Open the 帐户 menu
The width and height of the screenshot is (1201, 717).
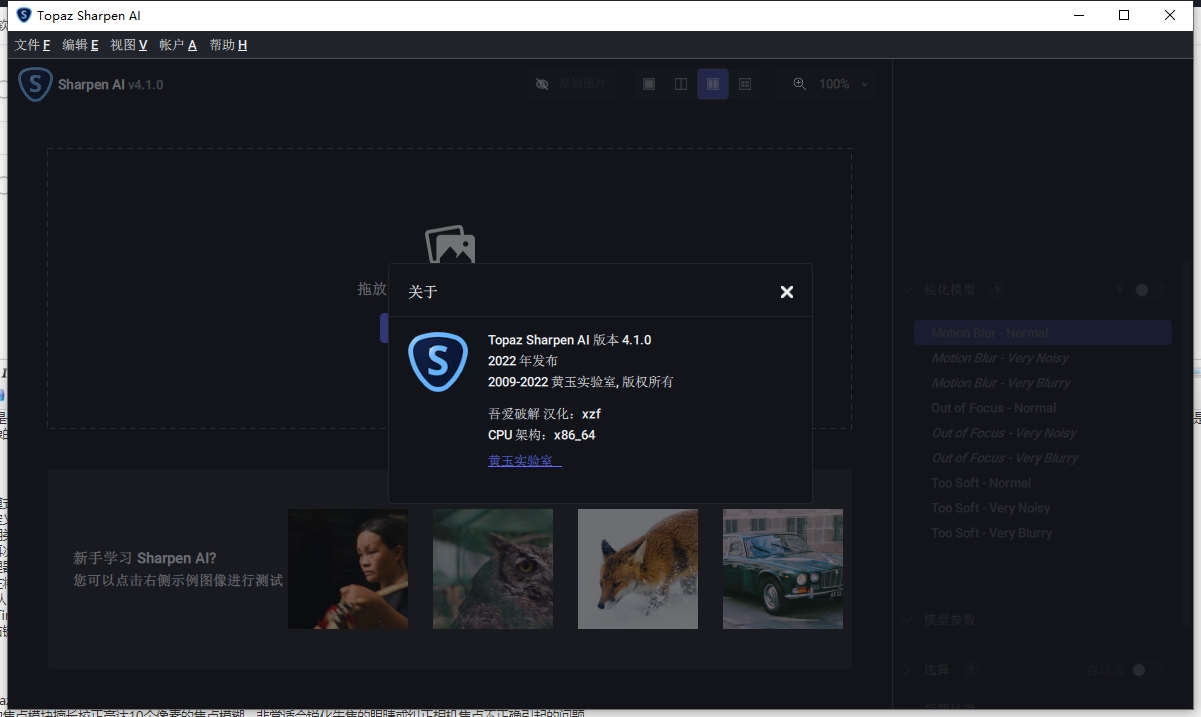[x=178, y=45]
